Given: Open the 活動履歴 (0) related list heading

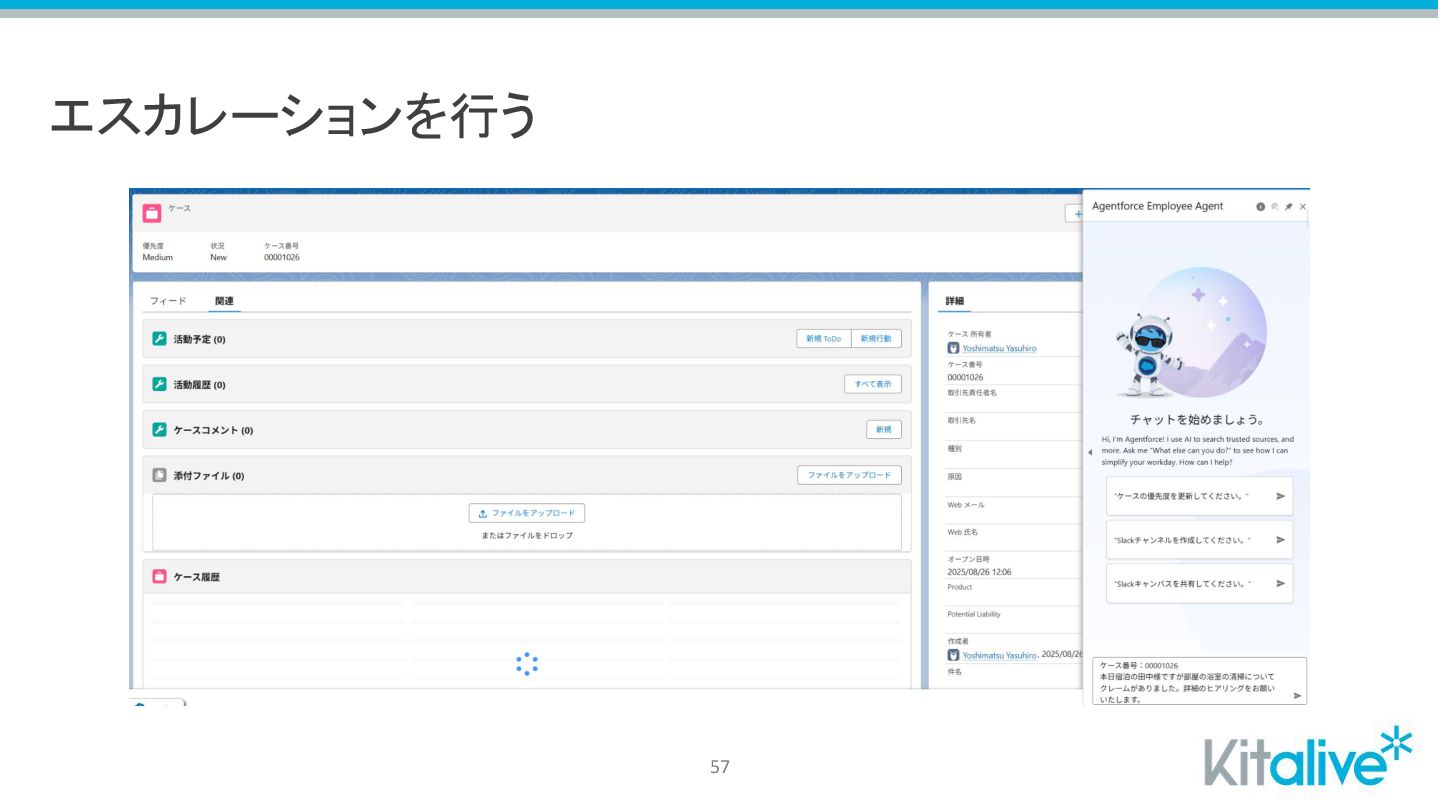Looking at the screenshot, I should (200, 384).
